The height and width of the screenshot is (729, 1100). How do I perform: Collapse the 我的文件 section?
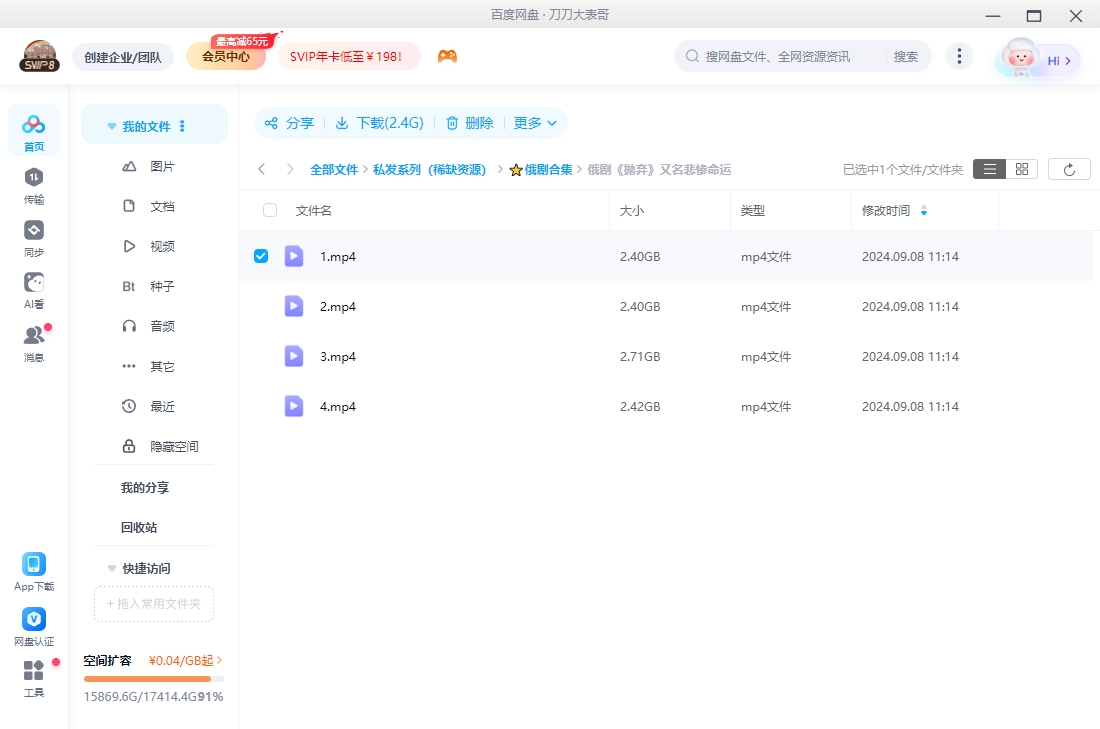click(111, 124)
